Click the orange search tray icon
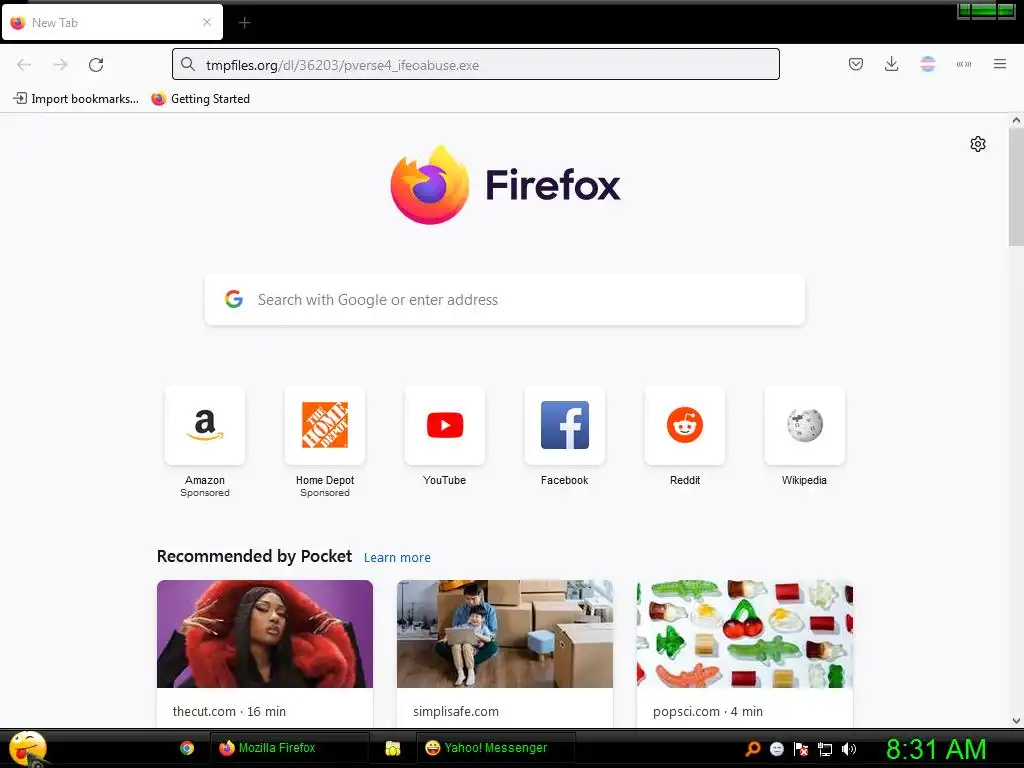This screenshot has width=1024, height=768. (752, 748)
